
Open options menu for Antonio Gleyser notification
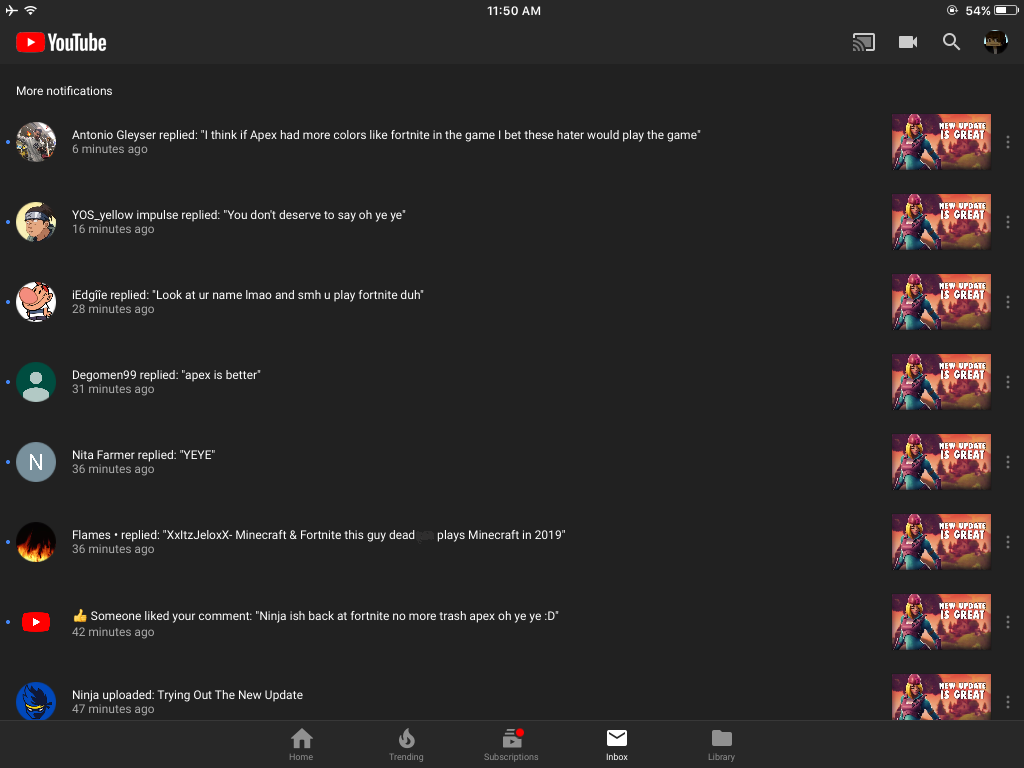coord(1008,142)
